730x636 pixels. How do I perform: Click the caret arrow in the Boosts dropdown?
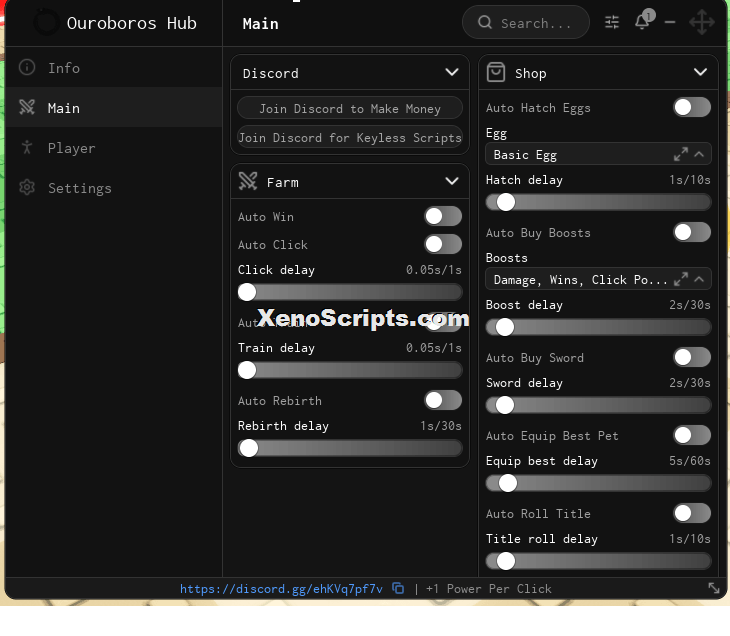(x=699, y=279)
